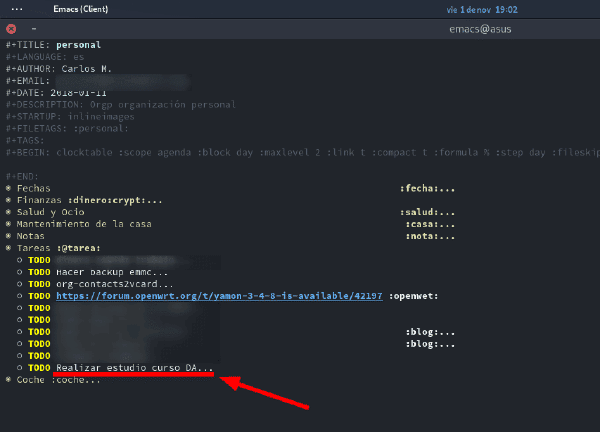Expand the Mantenimiento de la casa heading
The width and height of the screenshot is (600, 432).
click(84, 224)
